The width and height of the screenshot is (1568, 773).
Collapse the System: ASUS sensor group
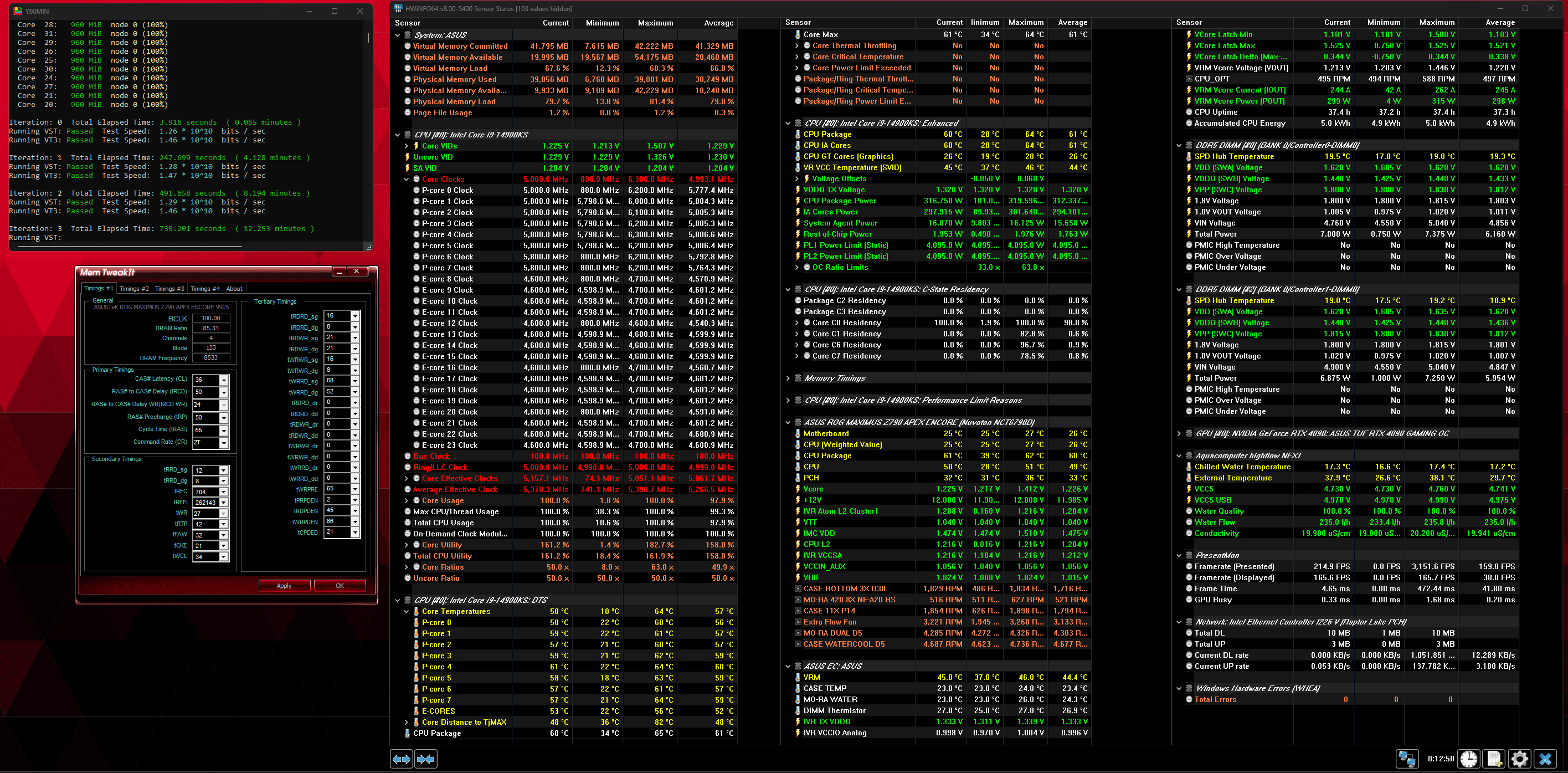click(398, 35)
